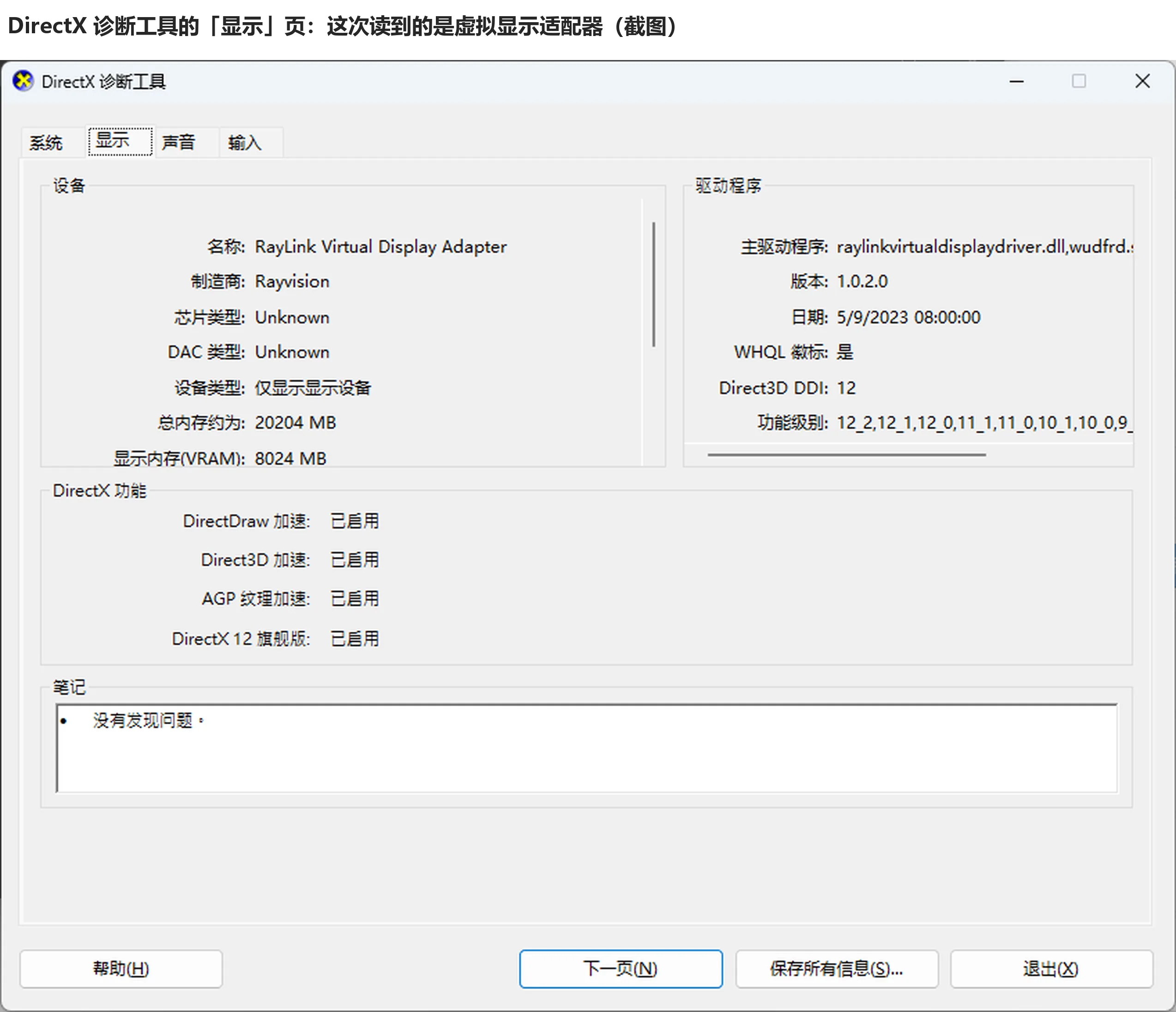Image resolution: width=1176 pixels, height=1012 pixels.
Task: Close the DirectX diagnostic tool window
Action: tap(1142, 81)
